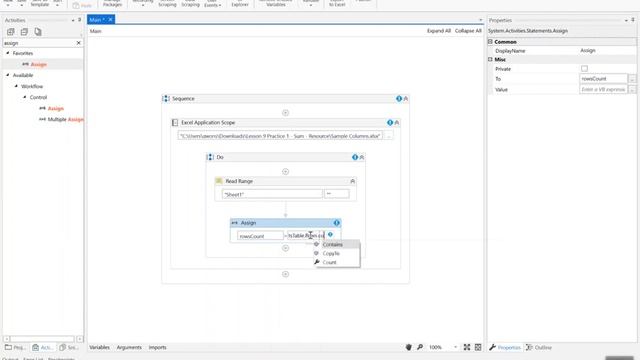Click the DisplayName value Assign
The image size is (640, 360).
click(588, 51)
